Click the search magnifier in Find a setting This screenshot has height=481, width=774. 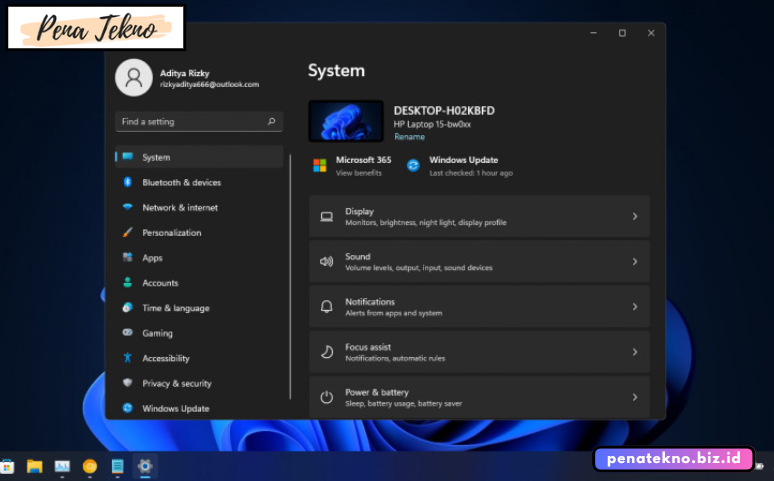click(x=271, y=121)
